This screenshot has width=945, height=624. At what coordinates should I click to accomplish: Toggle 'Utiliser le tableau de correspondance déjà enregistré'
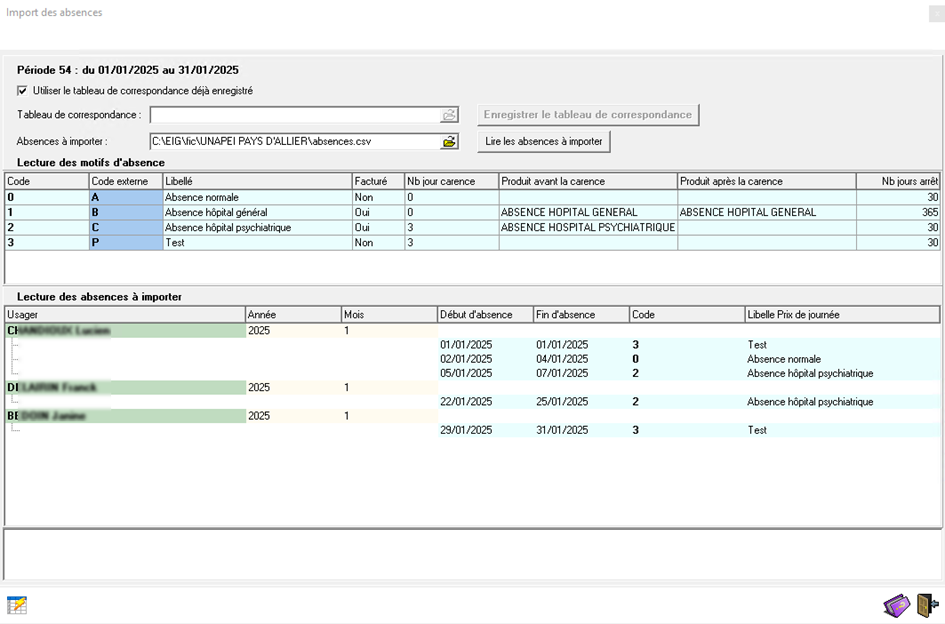coord(22,91)
